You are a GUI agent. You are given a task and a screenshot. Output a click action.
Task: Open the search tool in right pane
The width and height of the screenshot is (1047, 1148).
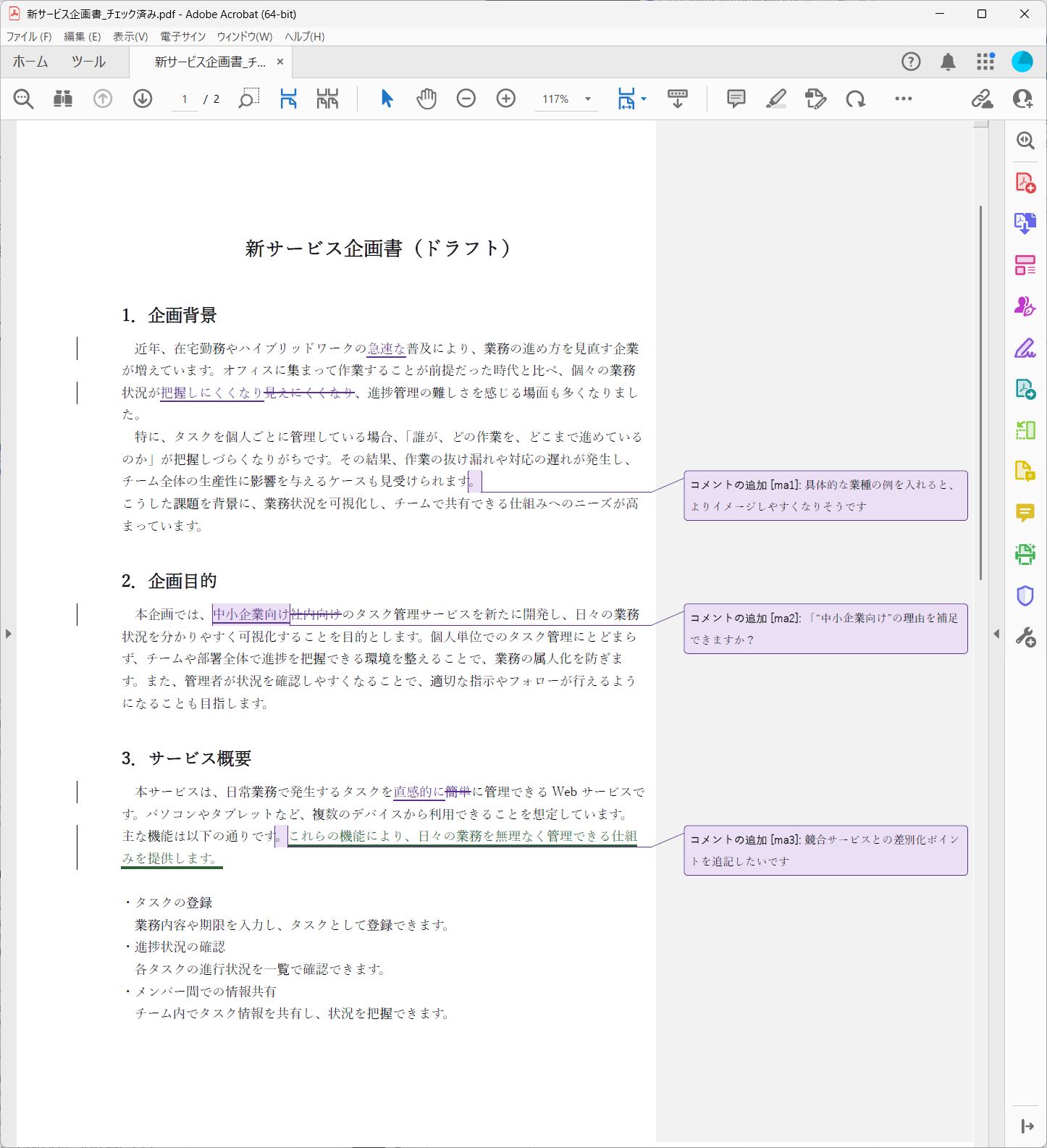coord(1025,141)
